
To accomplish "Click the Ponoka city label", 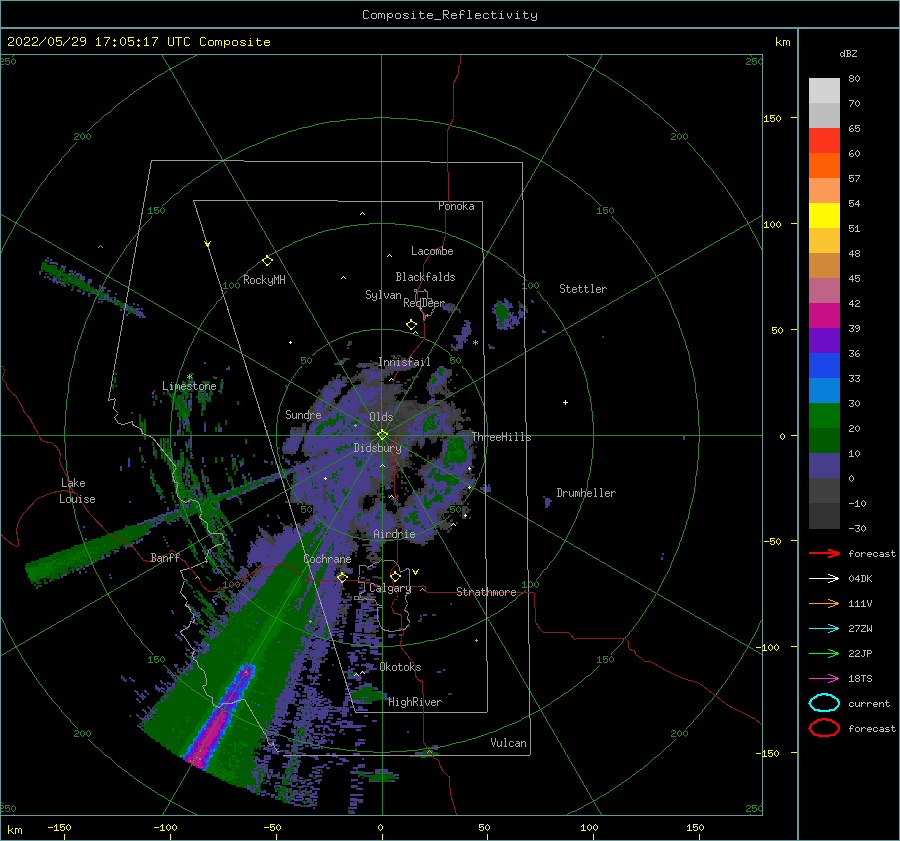I will coord(456,206).
